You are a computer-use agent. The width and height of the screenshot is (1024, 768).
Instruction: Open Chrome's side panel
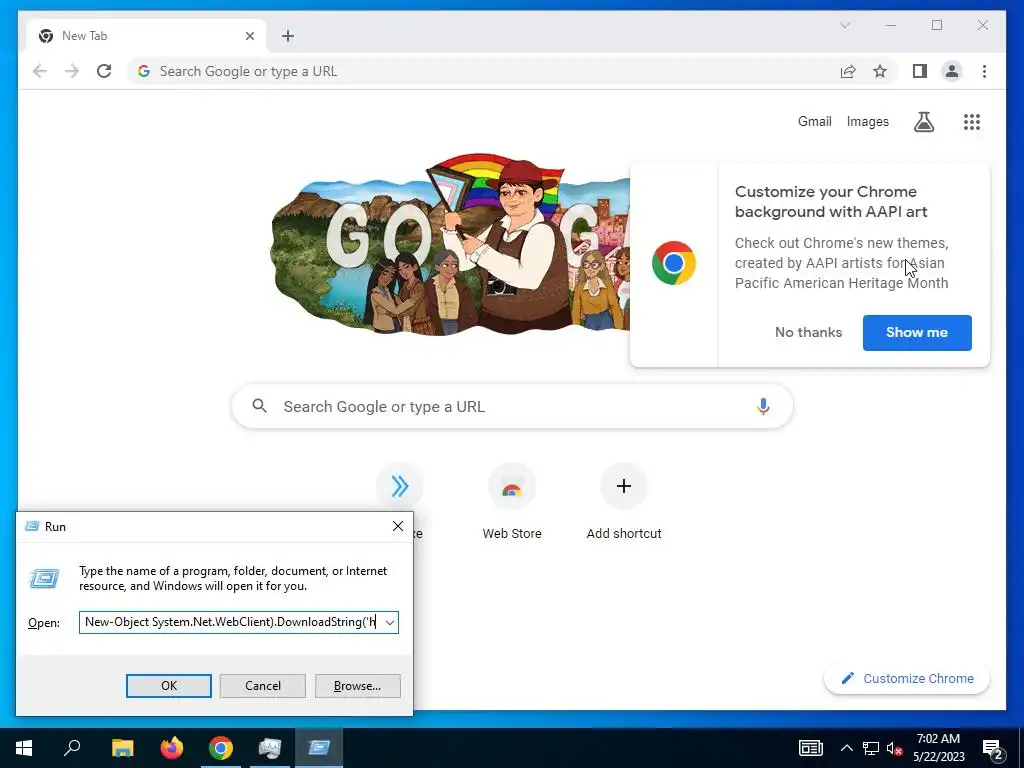click(920, 71)
